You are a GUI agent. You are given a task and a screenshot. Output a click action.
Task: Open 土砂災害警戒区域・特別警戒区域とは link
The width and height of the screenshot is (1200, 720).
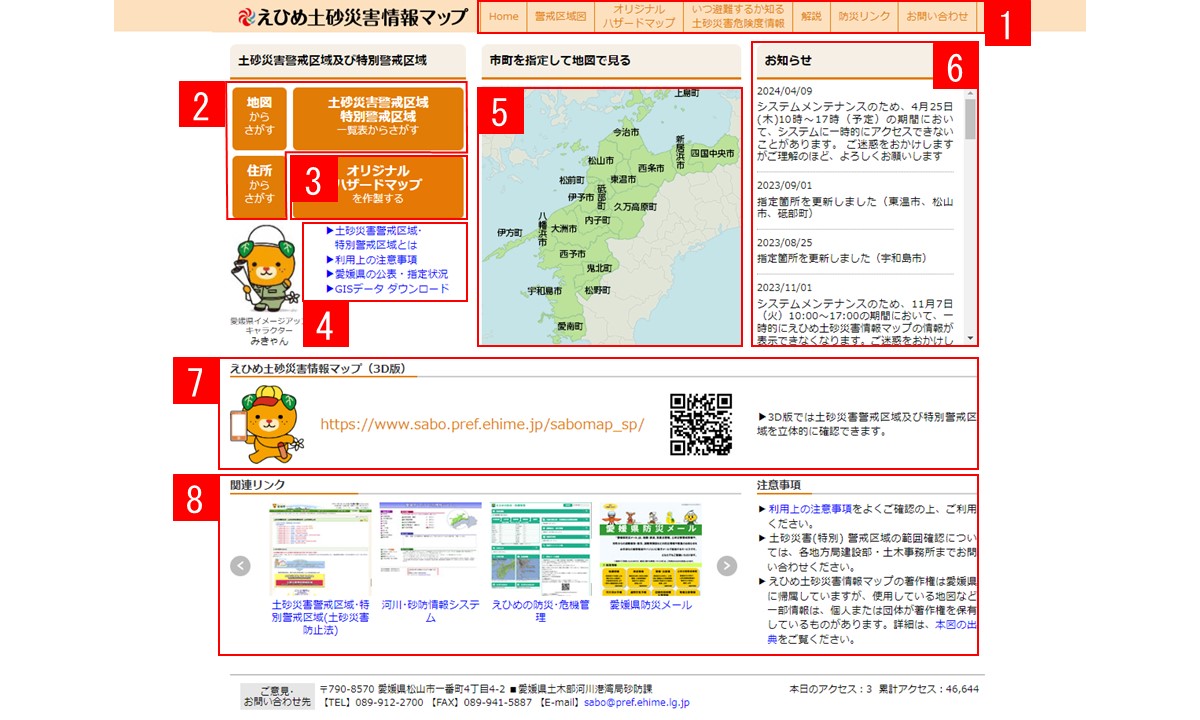click(x=374, y=237)
